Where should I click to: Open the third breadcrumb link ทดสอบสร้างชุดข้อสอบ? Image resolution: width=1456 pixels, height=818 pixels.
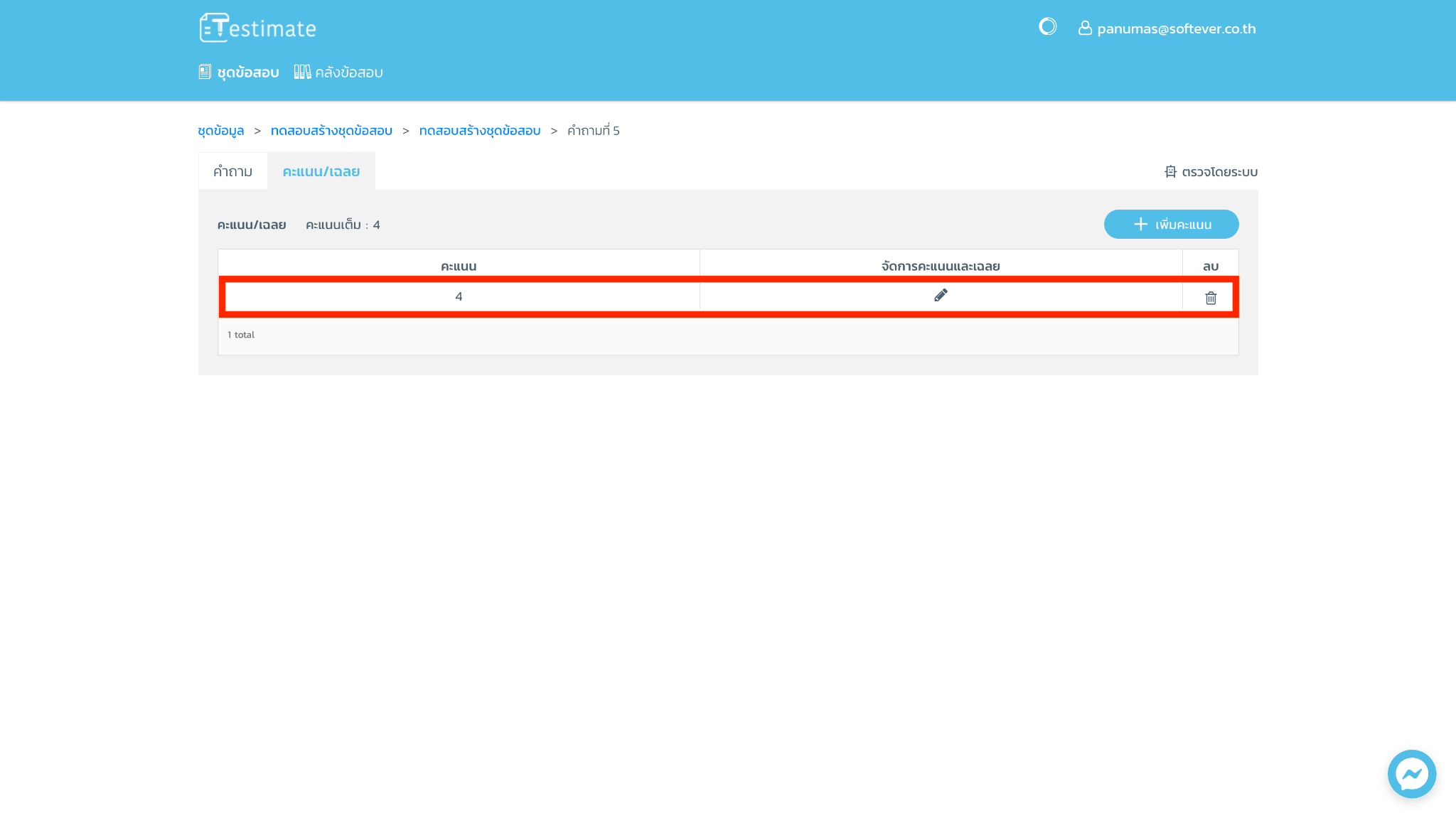point(479,131)
